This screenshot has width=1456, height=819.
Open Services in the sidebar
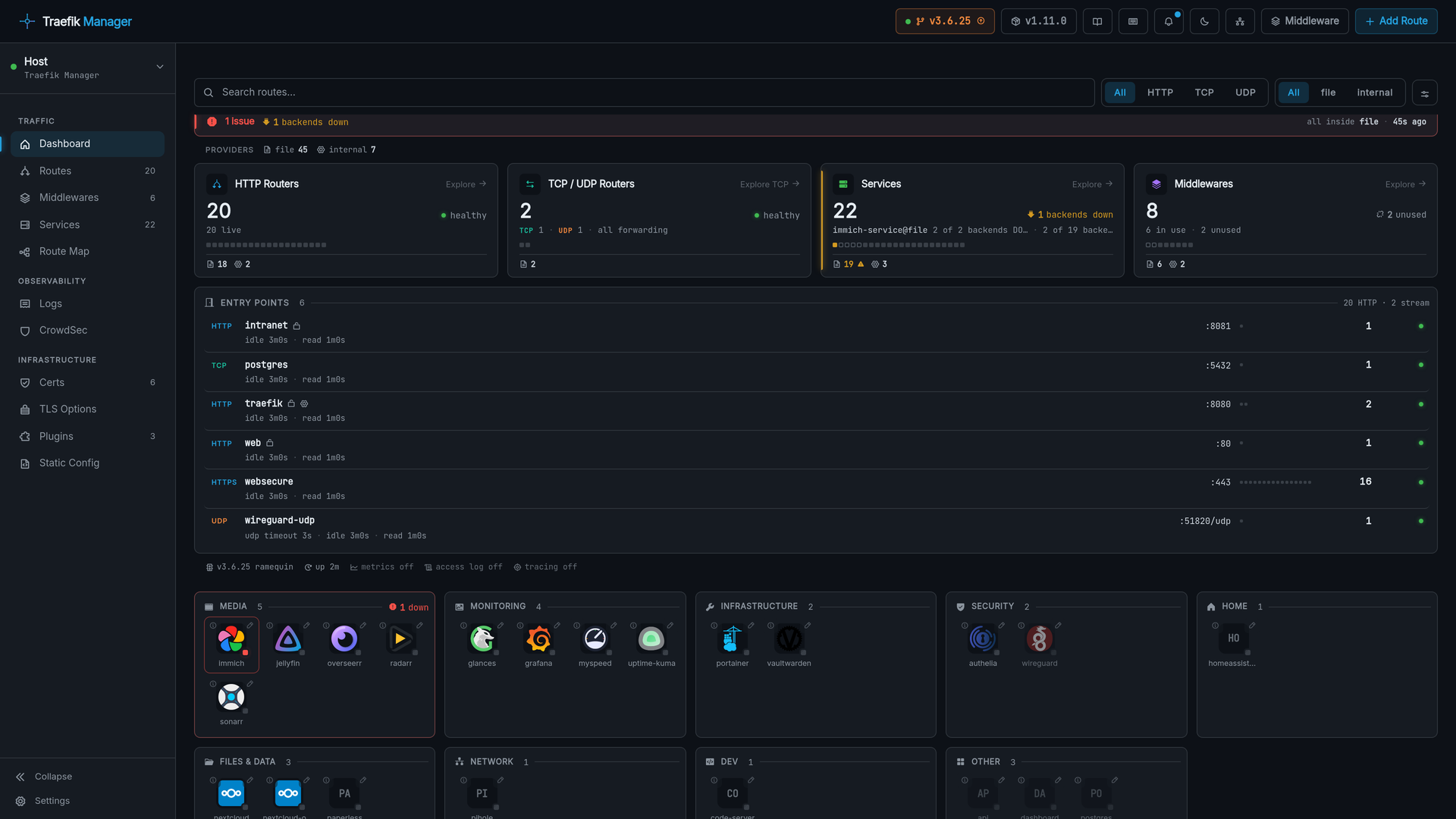(87, 225)
